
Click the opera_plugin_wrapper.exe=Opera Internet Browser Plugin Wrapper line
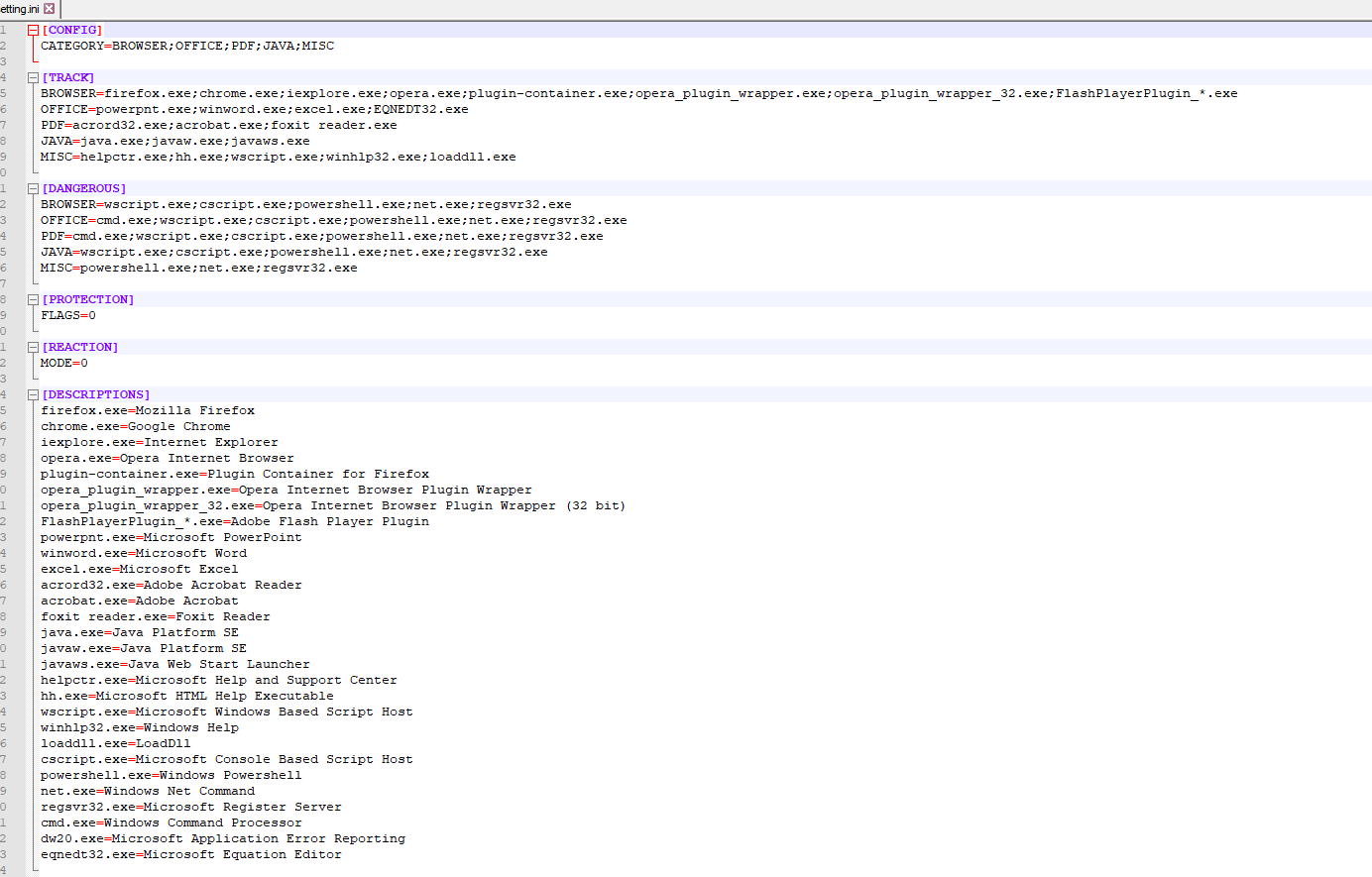click(x=286, y=490)
